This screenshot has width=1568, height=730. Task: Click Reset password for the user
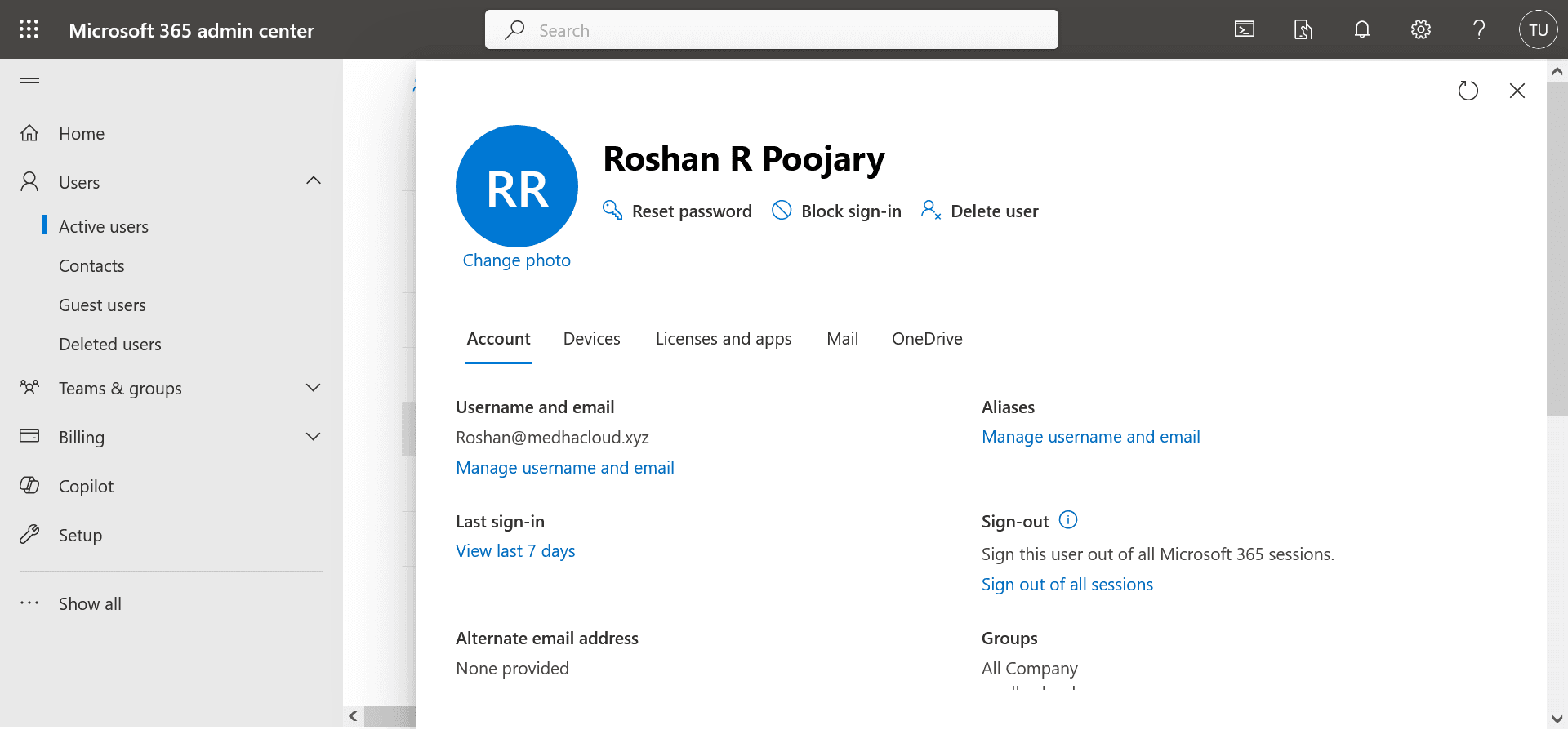(x=677, y=211)
